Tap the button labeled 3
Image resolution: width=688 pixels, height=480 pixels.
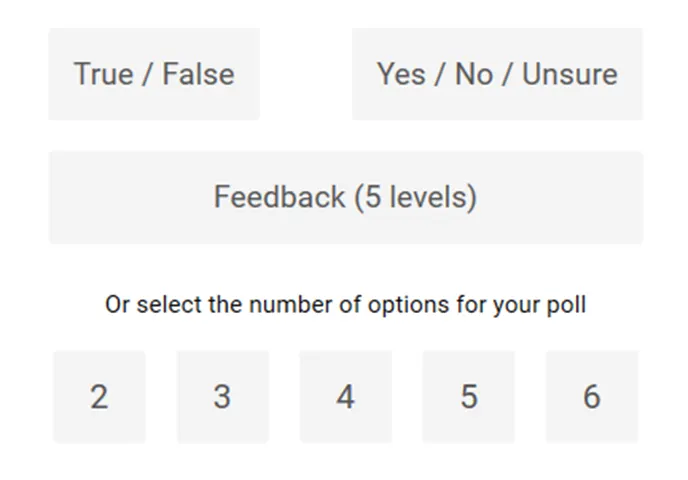click(222, 397)
